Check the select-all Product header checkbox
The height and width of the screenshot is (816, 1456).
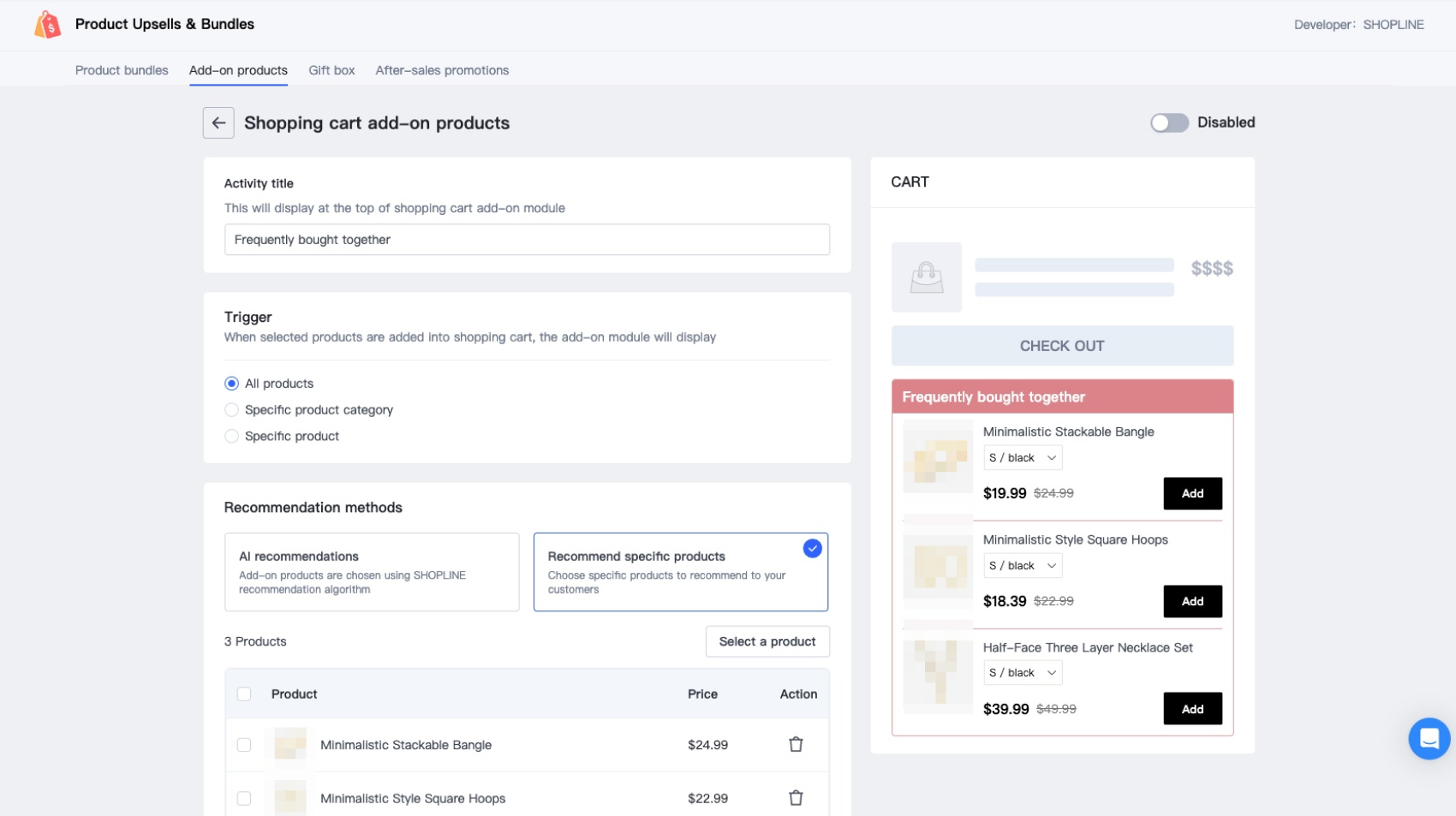(244, 694)
